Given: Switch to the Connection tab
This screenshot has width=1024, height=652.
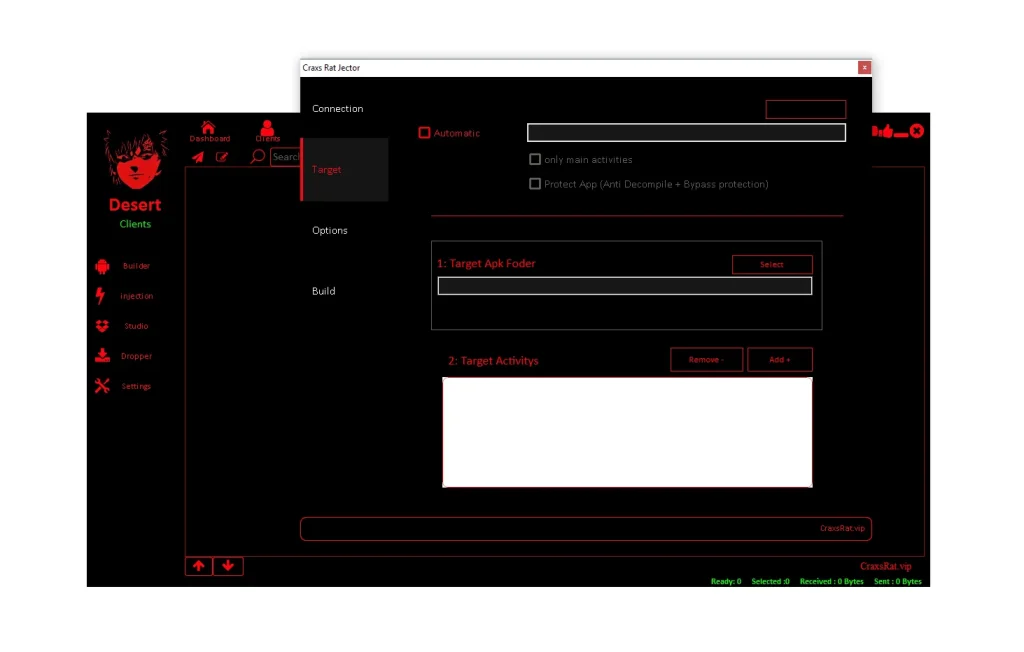Looking at the screenshot, I should point(338,109).
